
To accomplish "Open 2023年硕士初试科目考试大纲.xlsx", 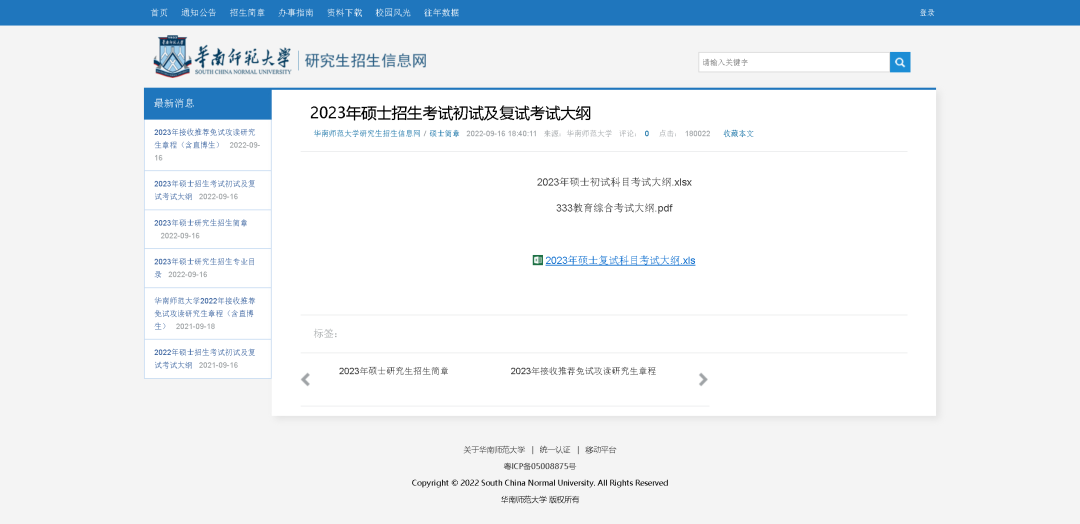I will pos(614,182).
